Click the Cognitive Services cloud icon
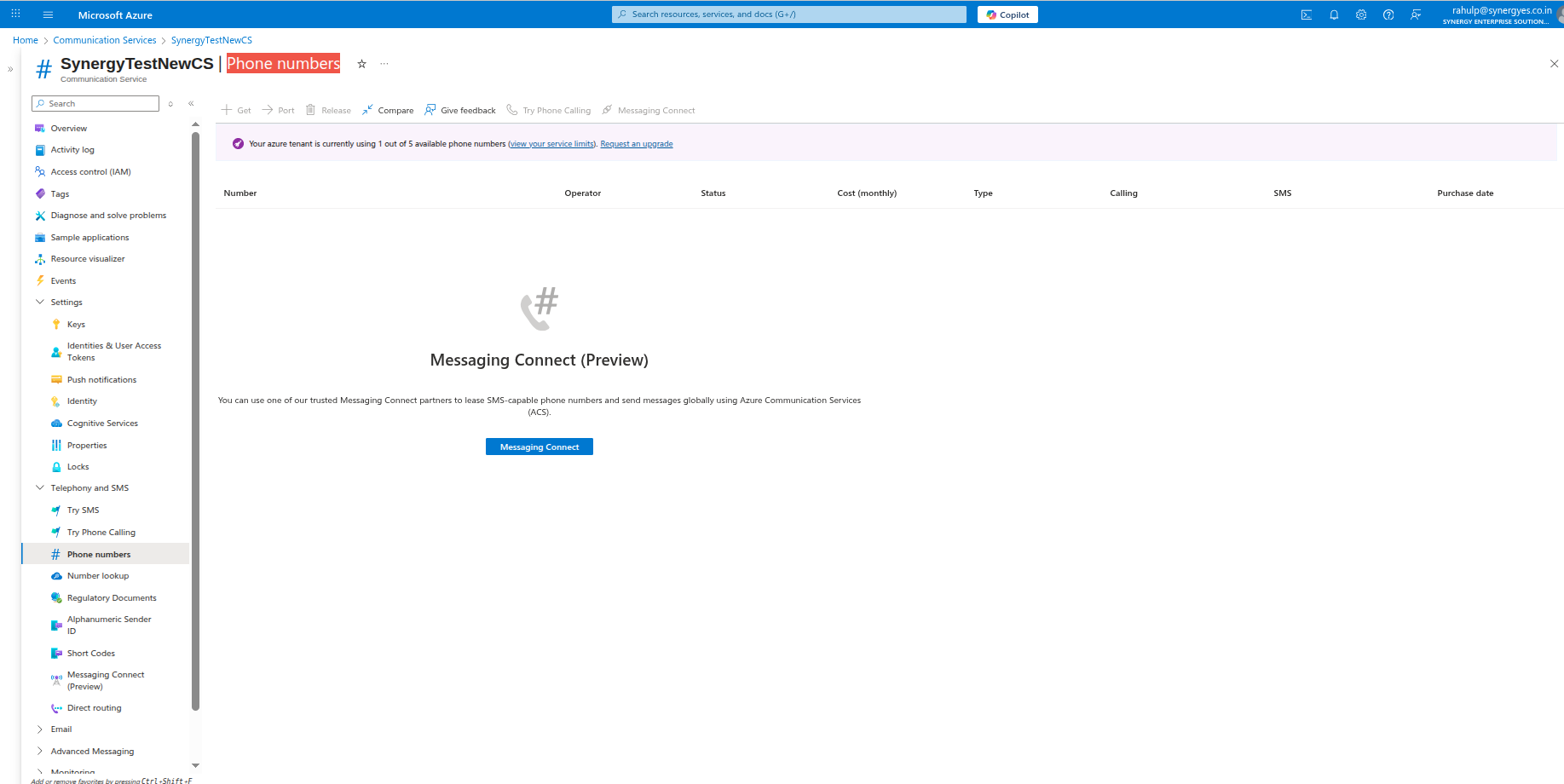 pyautogui.click(x=56, y=423)
